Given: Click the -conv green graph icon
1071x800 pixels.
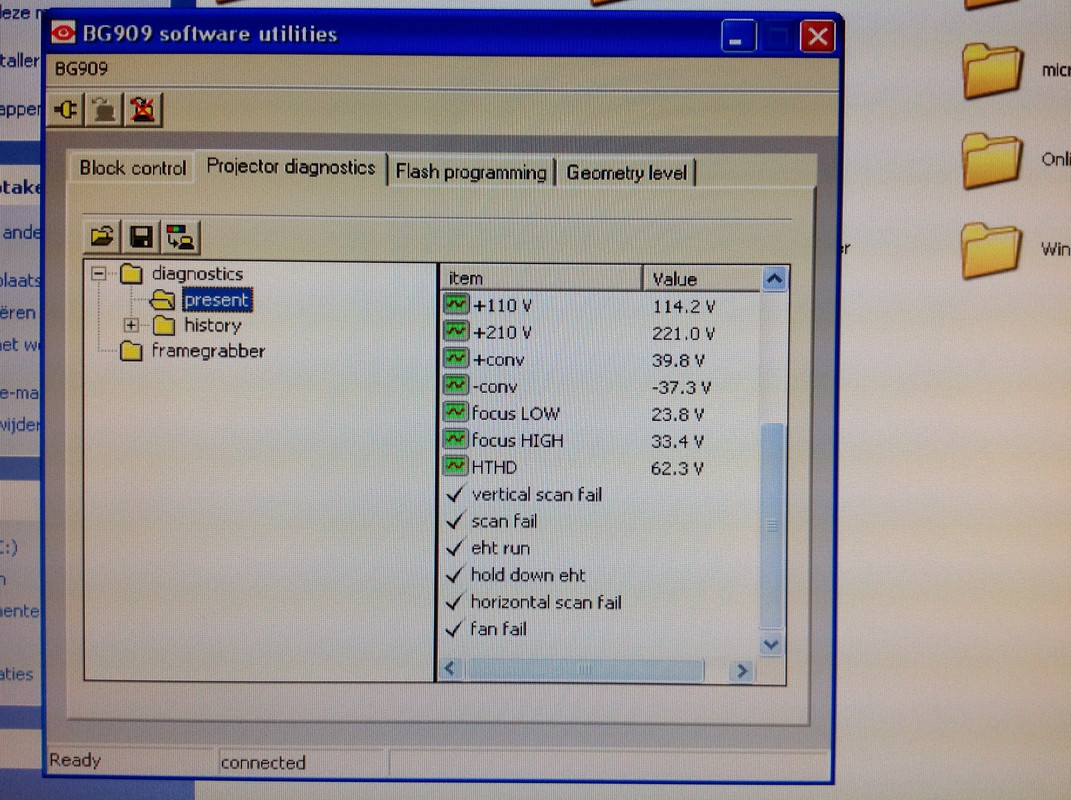Looking at the screenshot, I should tap(456, 385).
